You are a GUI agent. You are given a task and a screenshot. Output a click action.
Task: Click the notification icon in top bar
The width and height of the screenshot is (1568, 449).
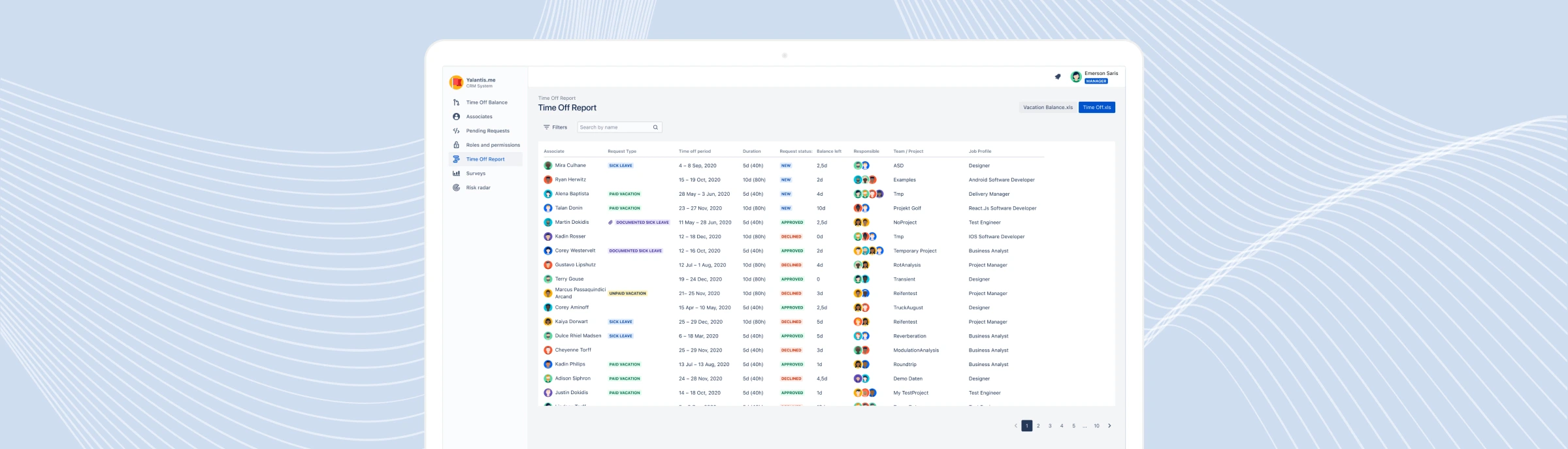pos(1058,77)
